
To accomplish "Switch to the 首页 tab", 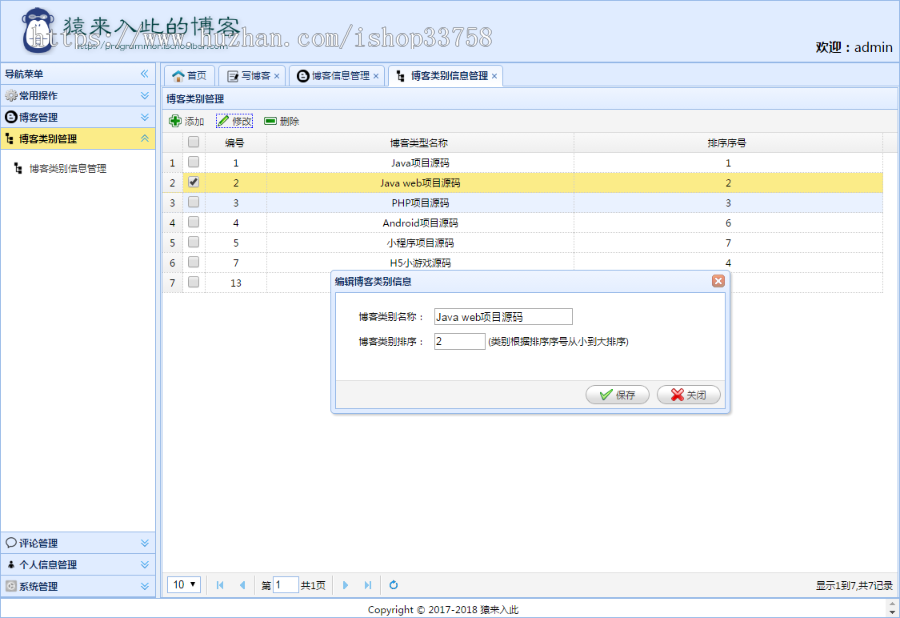I will [x=190, y=75].
